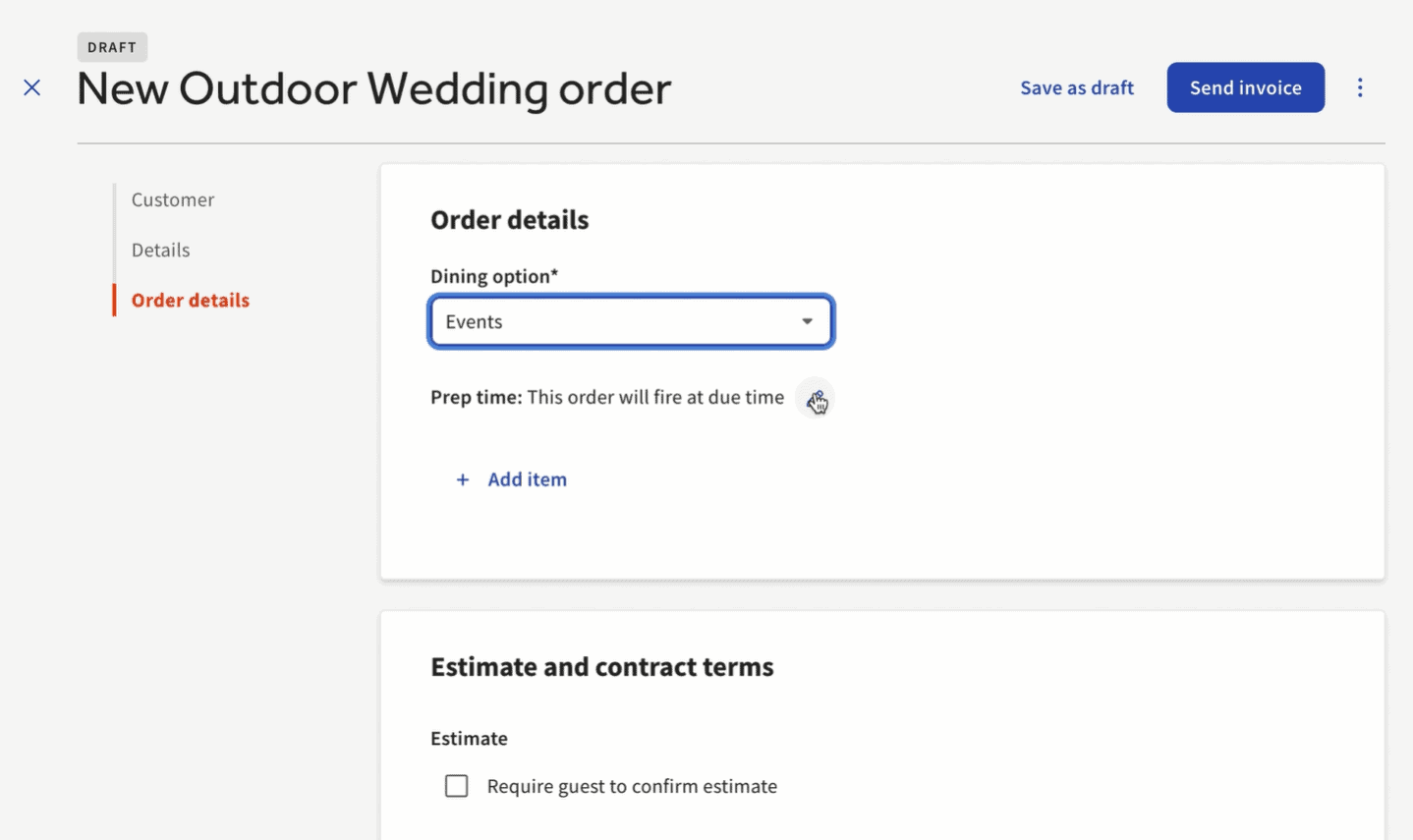Screen dimensions: 1413x840
Task: Open the three-dot more options menu
Action: [x=1360, y=87]
